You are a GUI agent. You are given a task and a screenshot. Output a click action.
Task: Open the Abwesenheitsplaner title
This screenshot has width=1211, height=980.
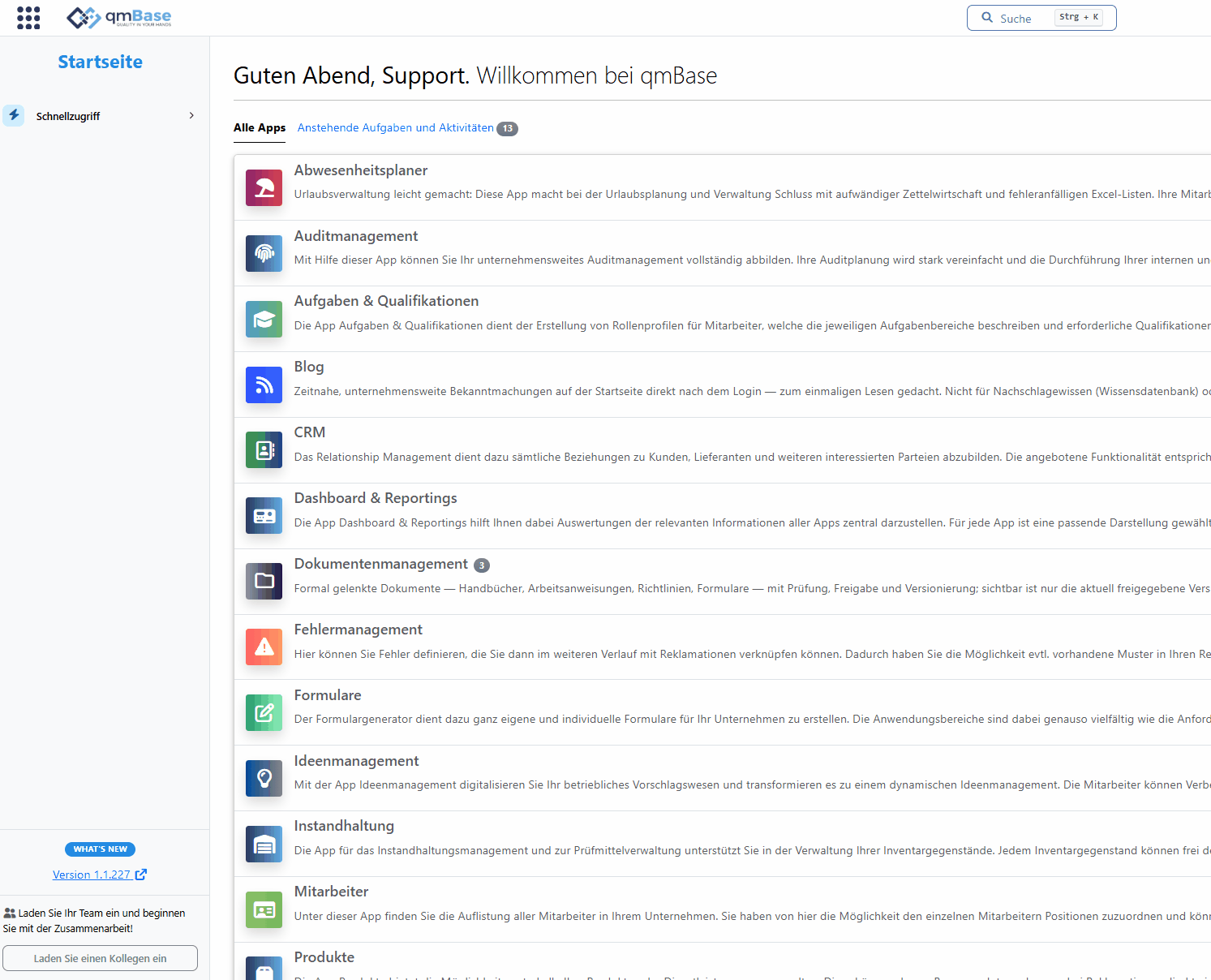[360, 170]
